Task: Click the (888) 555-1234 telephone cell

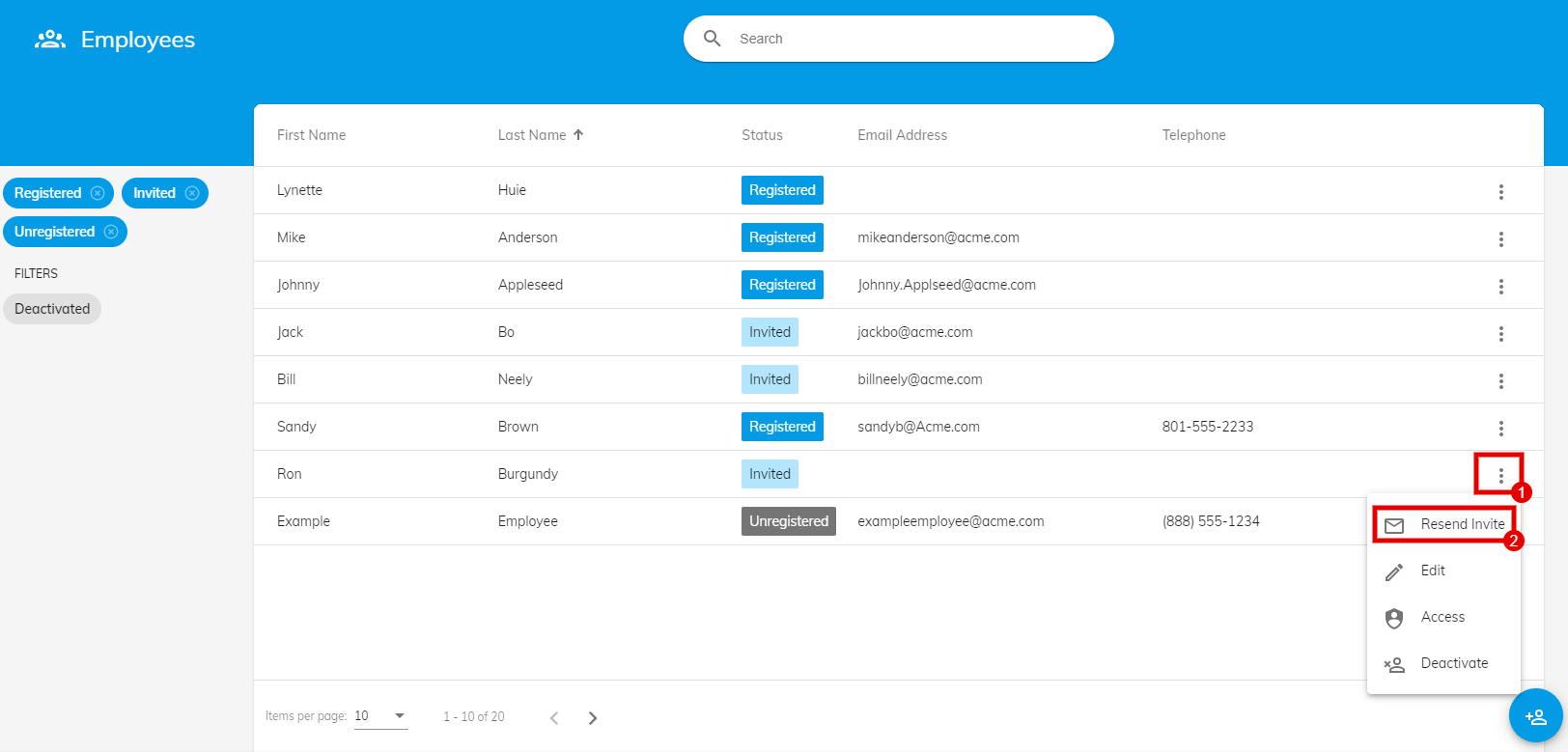Action: tap(1211, 521)
